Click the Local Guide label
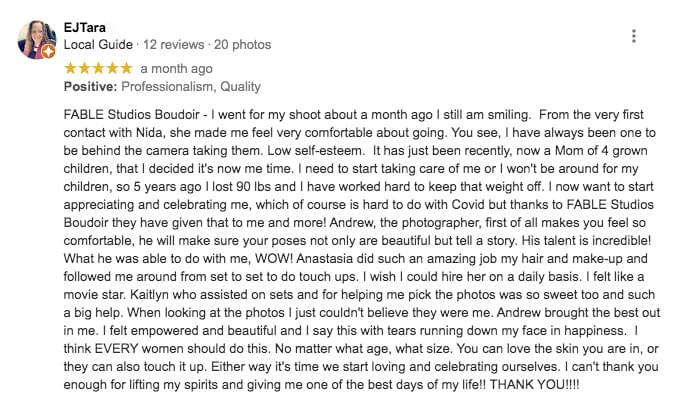The width and height of the screenshot is (676, 396). (x=98, y=44)
